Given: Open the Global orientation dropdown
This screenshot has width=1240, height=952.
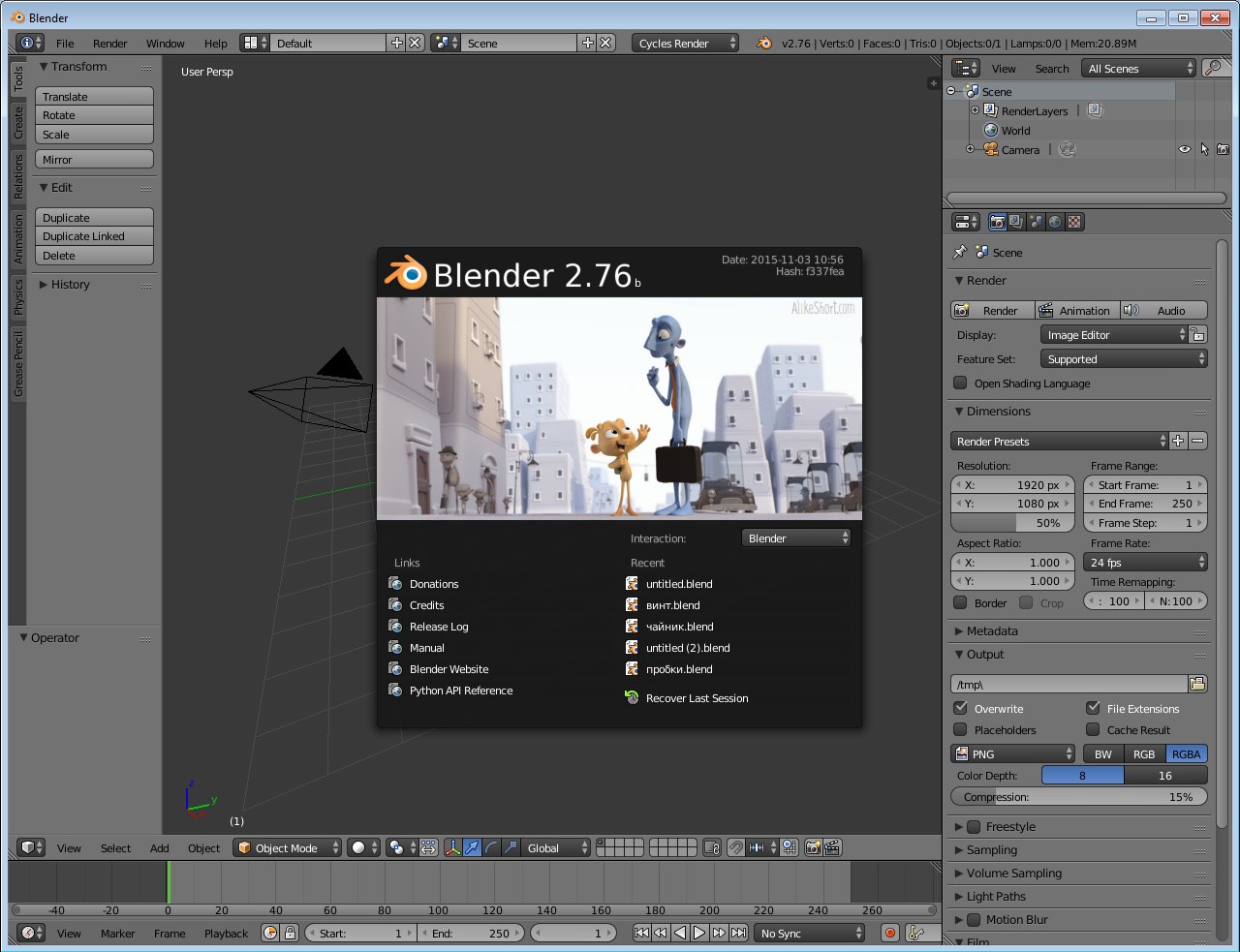Looking at the screenshot, I should click(556, 847).
